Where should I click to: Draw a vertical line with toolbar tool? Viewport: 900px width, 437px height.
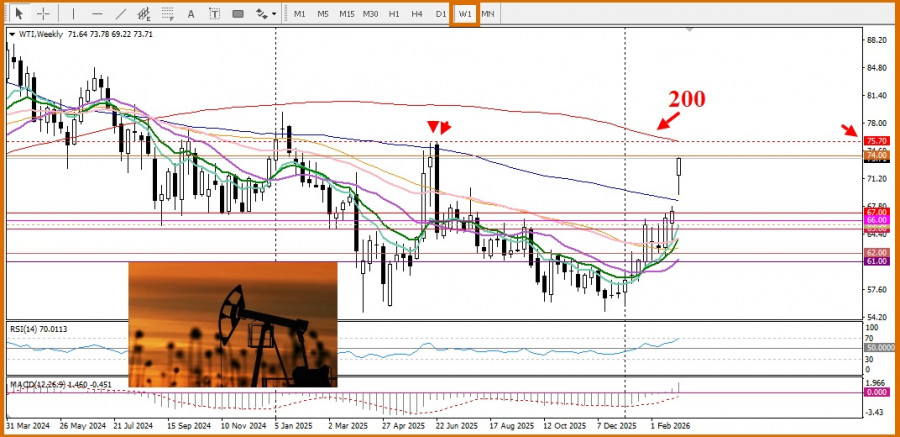(73, 14)
